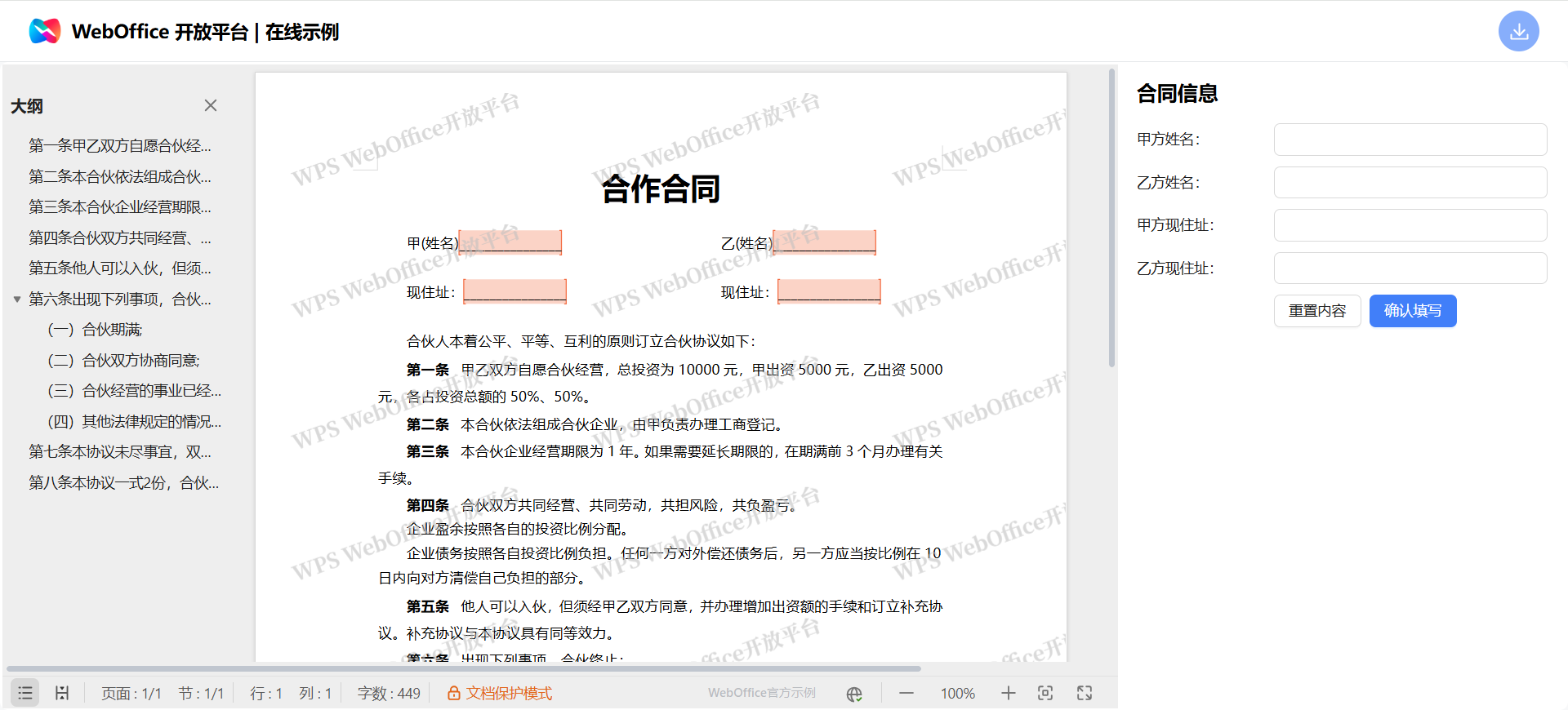Click the 乙方现住址 input field

(x=1410, y=268)
